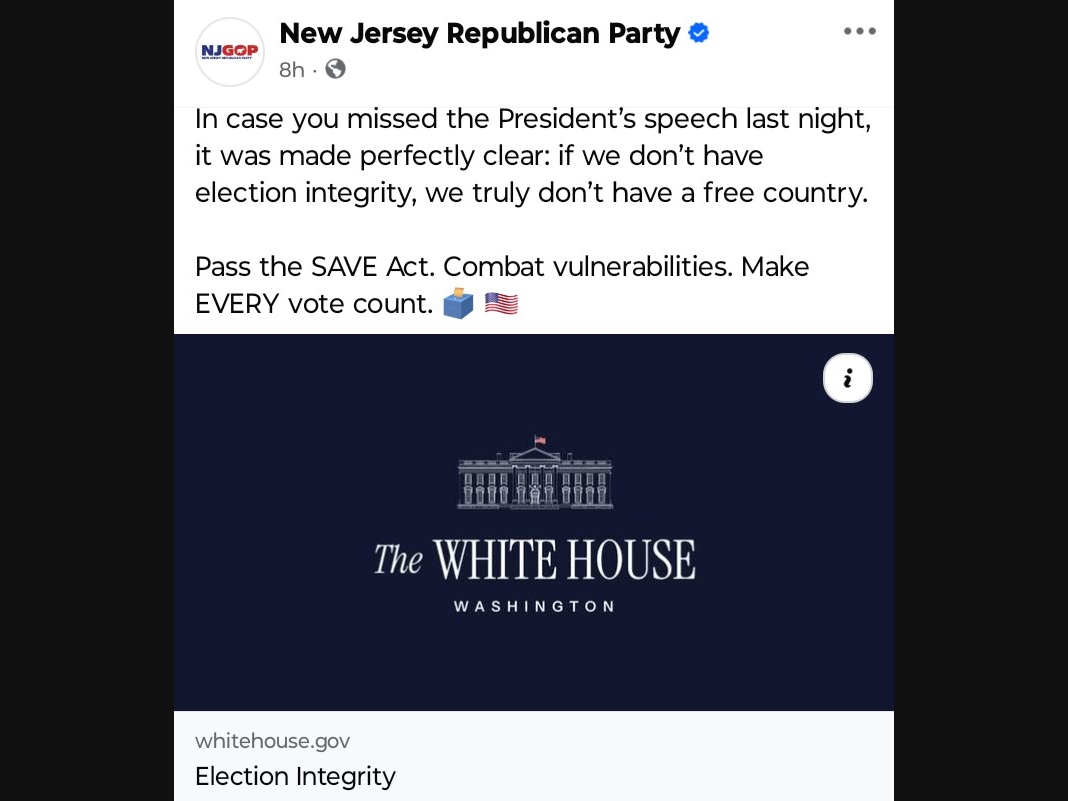Click the 'Pass the SAVE Act' post text

315,266
